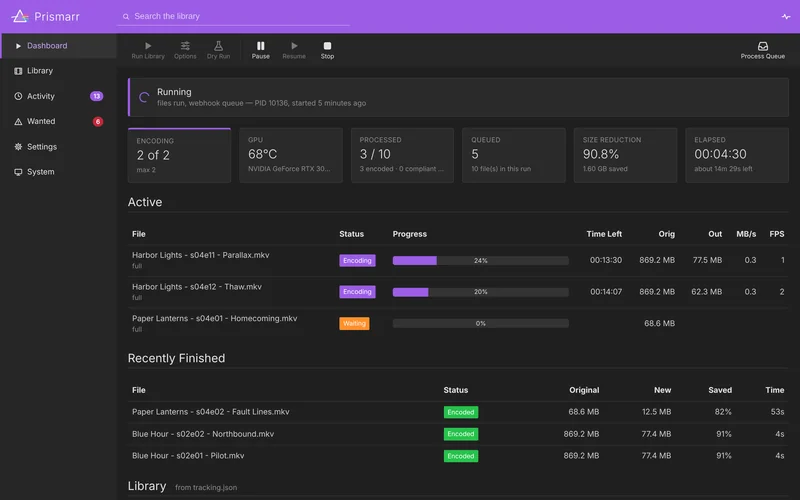Click the 0% progress bar for Homecoming
This screenshot has width=800, height=500.
tap(481, 323)
